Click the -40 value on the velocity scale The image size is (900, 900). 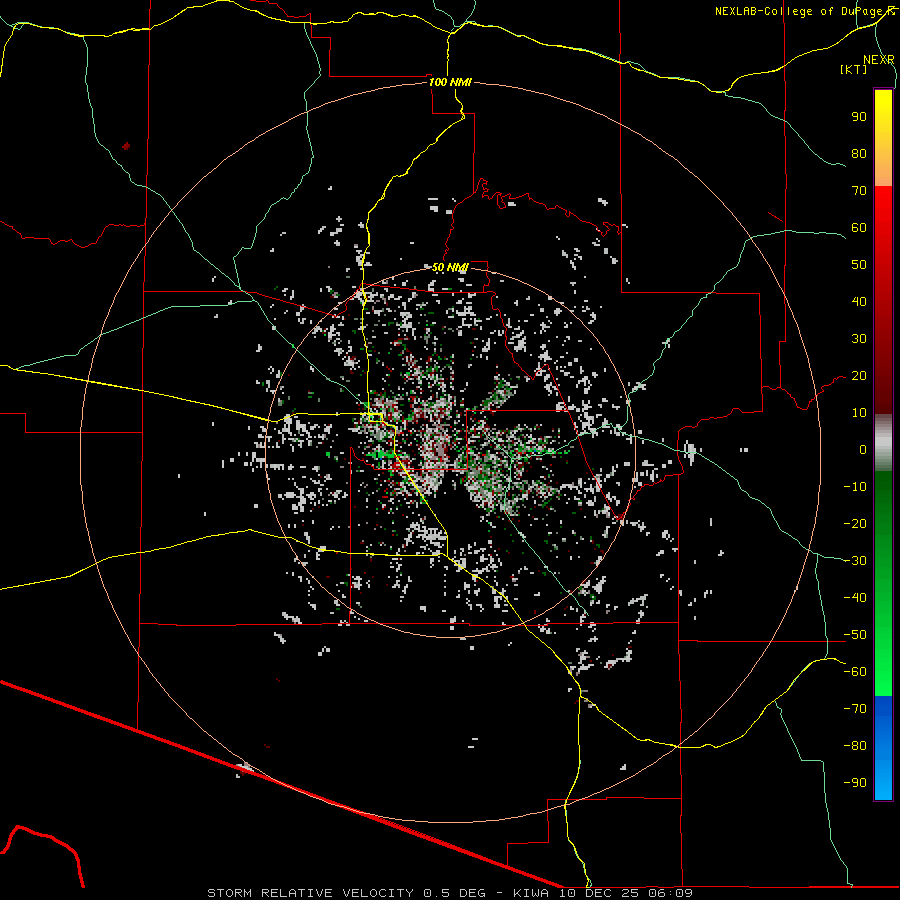[855, 598]
